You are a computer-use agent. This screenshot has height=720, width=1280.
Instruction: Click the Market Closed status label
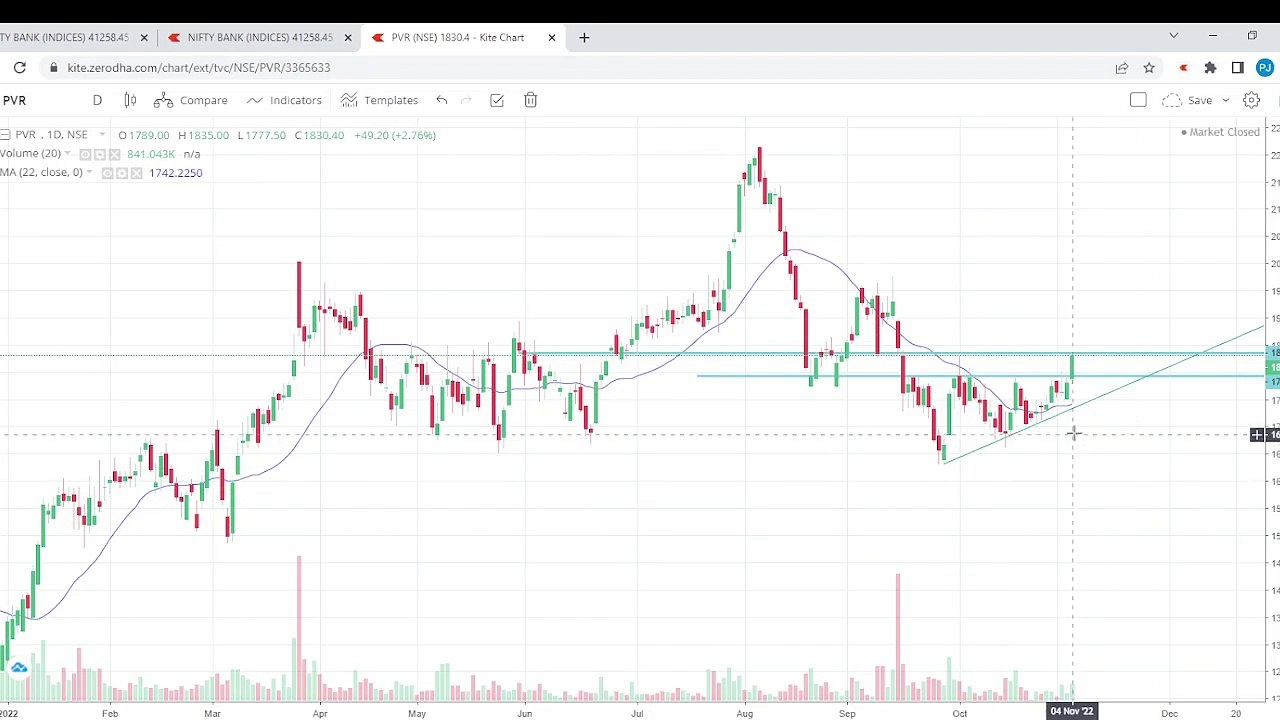pos(1220,132)
